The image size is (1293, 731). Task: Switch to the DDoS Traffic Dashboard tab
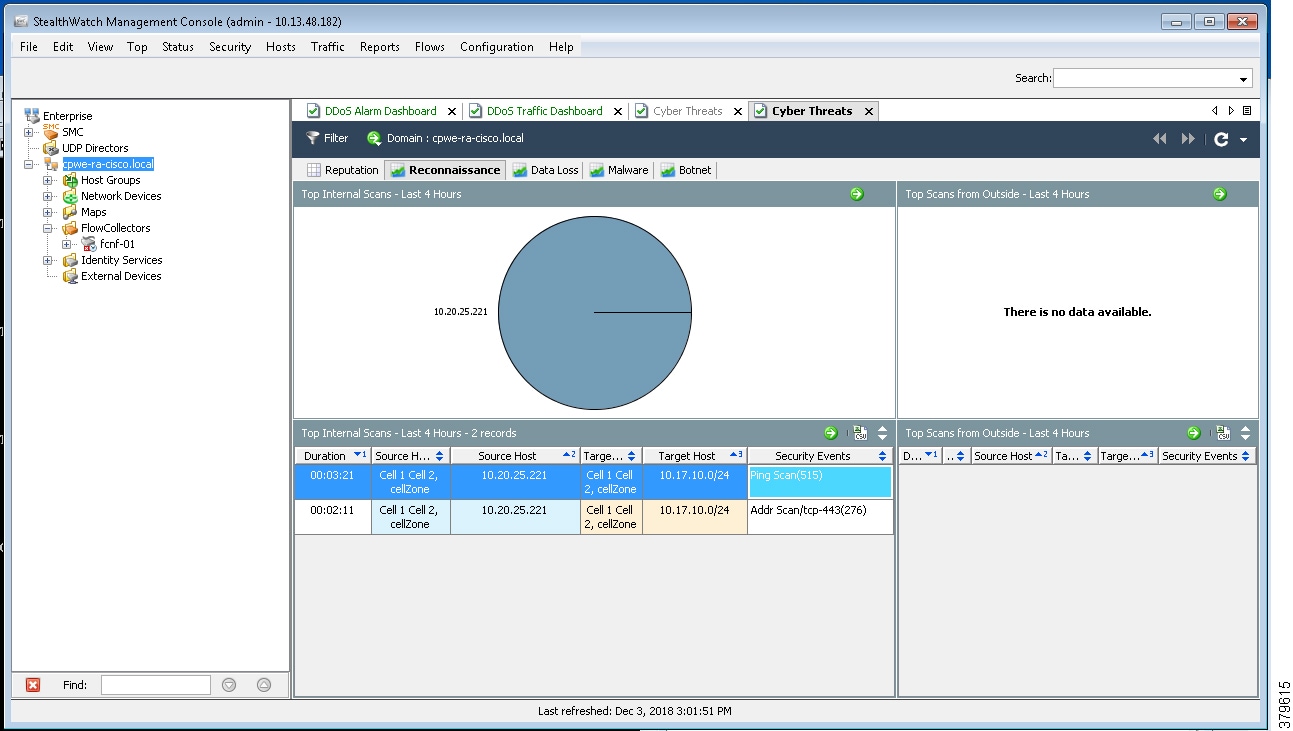[544, 111]
